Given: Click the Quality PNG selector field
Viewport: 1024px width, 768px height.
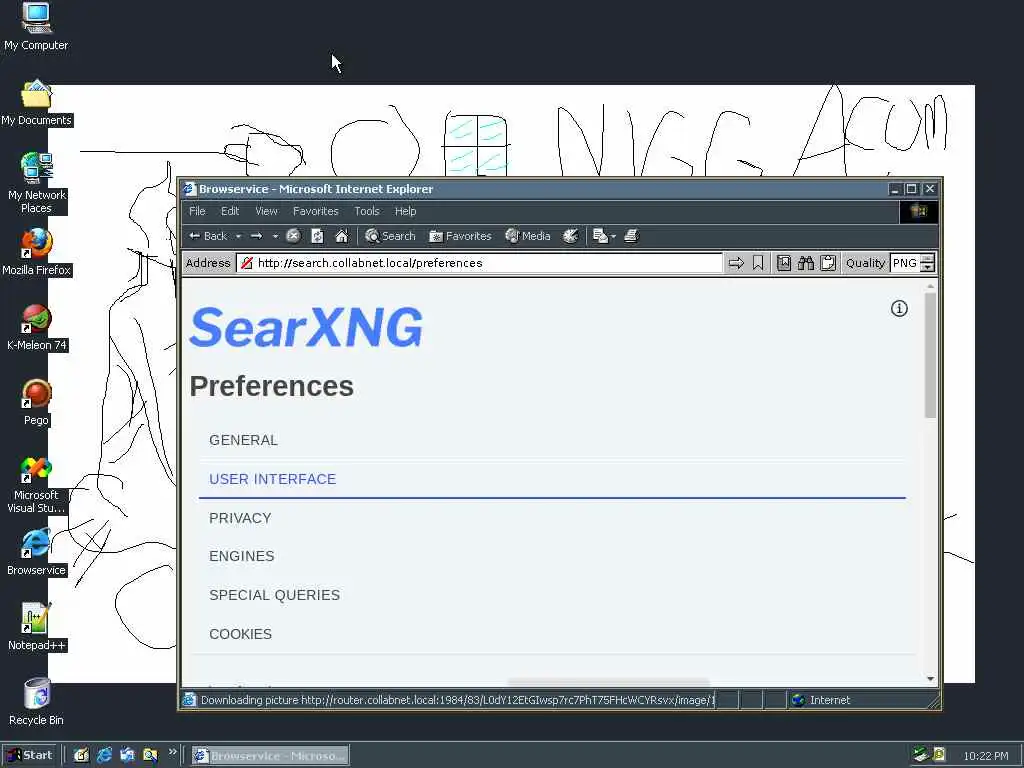Looking at the screenshot, I should coord(905,263).
